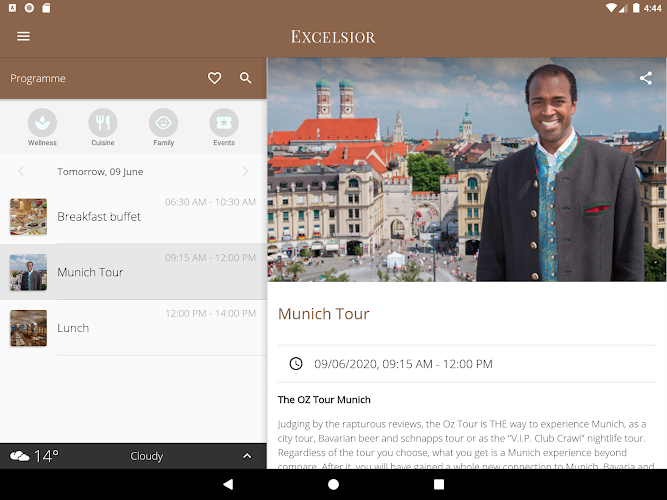This screenshot has height=500, width=667.
Task: Filter programme by Wellness category
Action: click(x=42, y=127)
